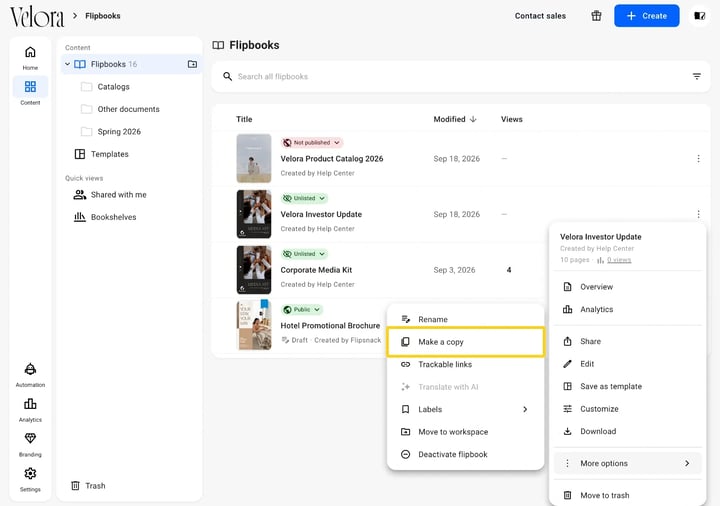Open three-dot menu for Velora Investor Update

click(x=698, y=214)
